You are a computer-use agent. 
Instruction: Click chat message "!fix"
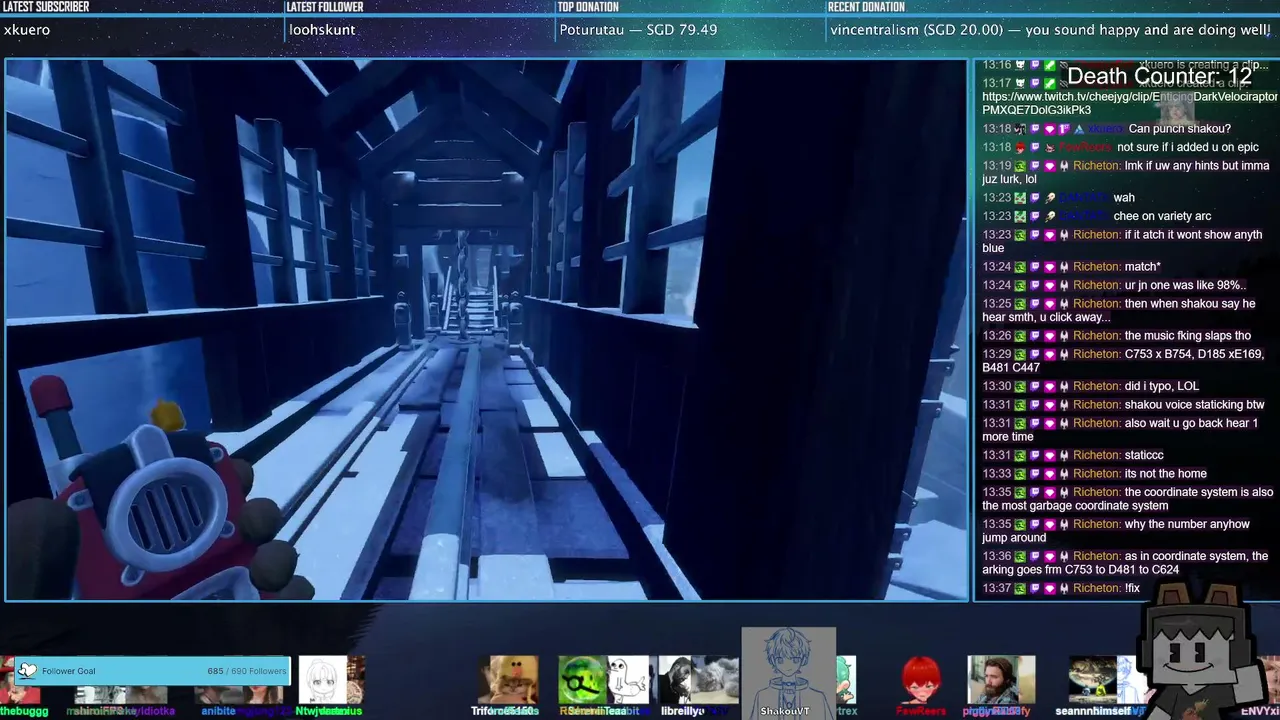click(x=1132, y=589)
